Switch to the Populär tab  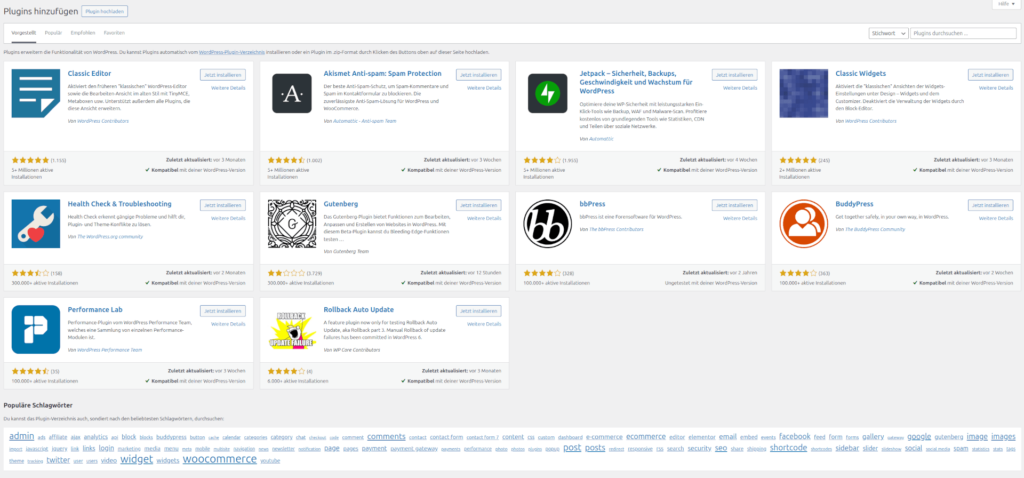tap(54, 33)
